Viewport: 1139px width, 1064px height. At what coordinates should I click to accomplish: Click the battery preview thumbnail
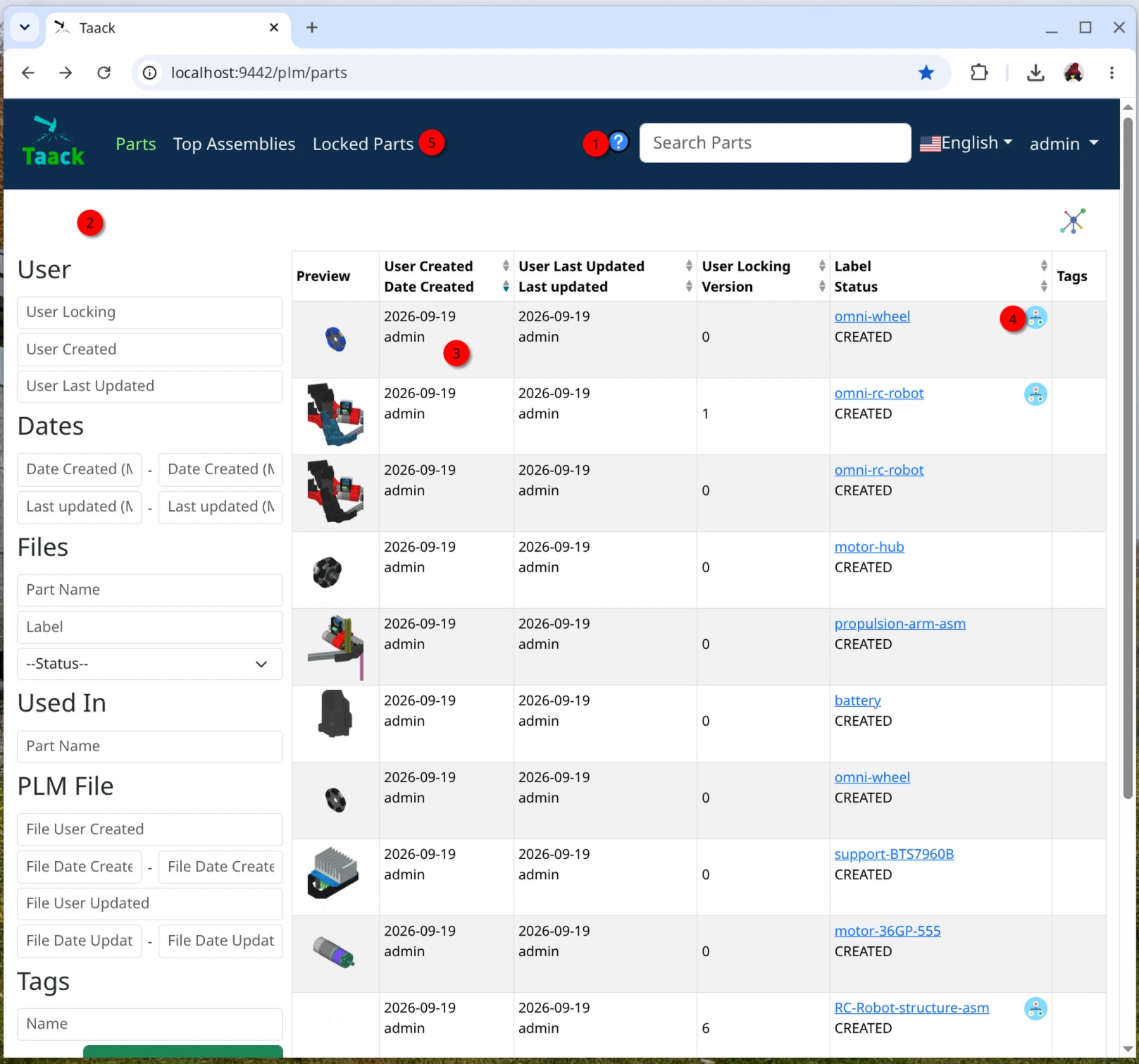pyautogui.click(x=335, y=714)
